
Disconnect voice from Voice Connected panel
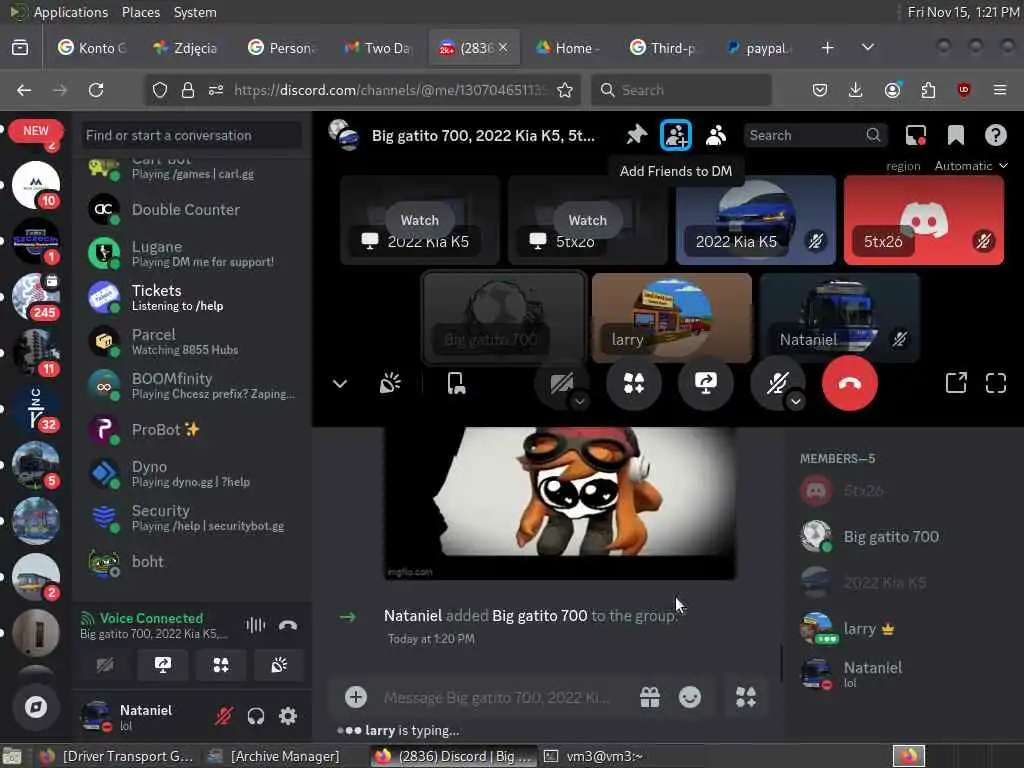click(x=287, y=626)
